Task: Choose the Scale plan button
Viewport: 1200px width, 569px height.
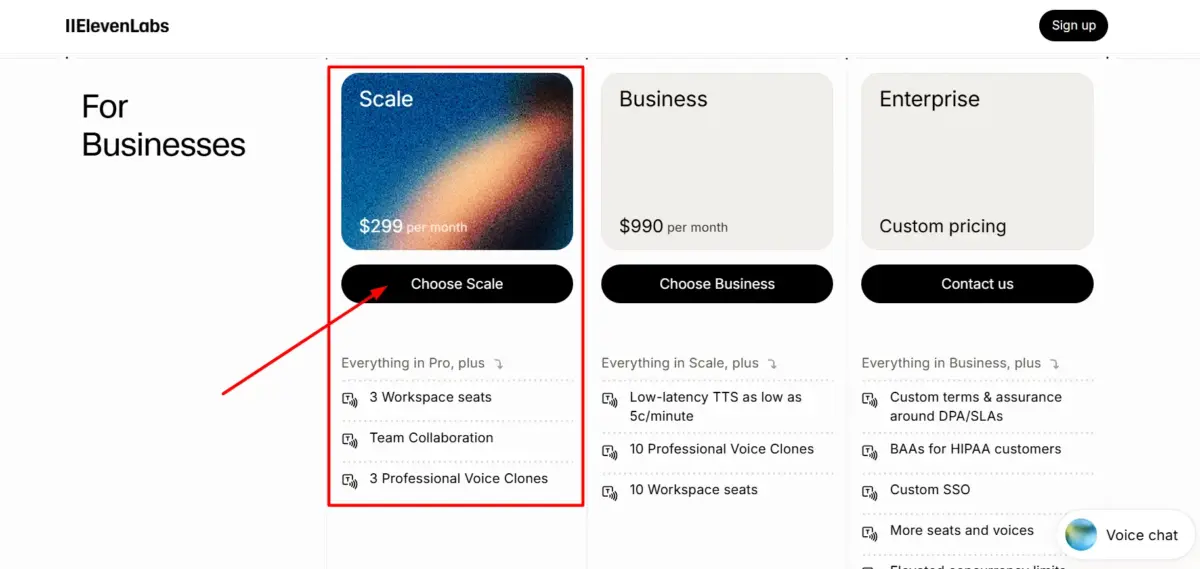Action: coord(457,284)
